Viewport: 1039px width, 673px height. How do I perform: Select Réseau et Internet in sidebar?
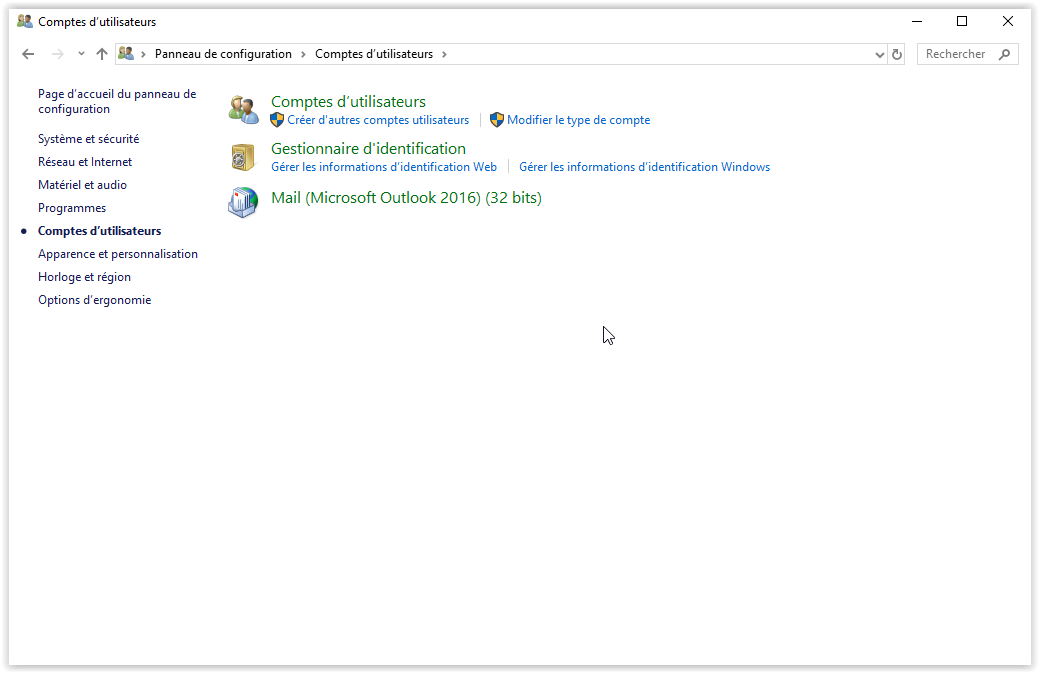(85, 162)
